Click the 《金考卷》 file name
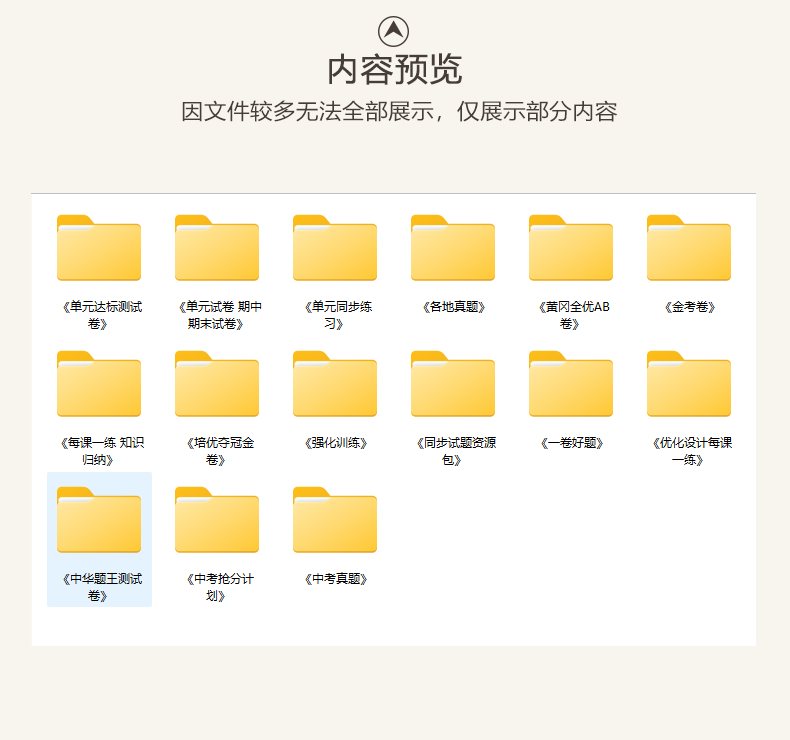 689,307
